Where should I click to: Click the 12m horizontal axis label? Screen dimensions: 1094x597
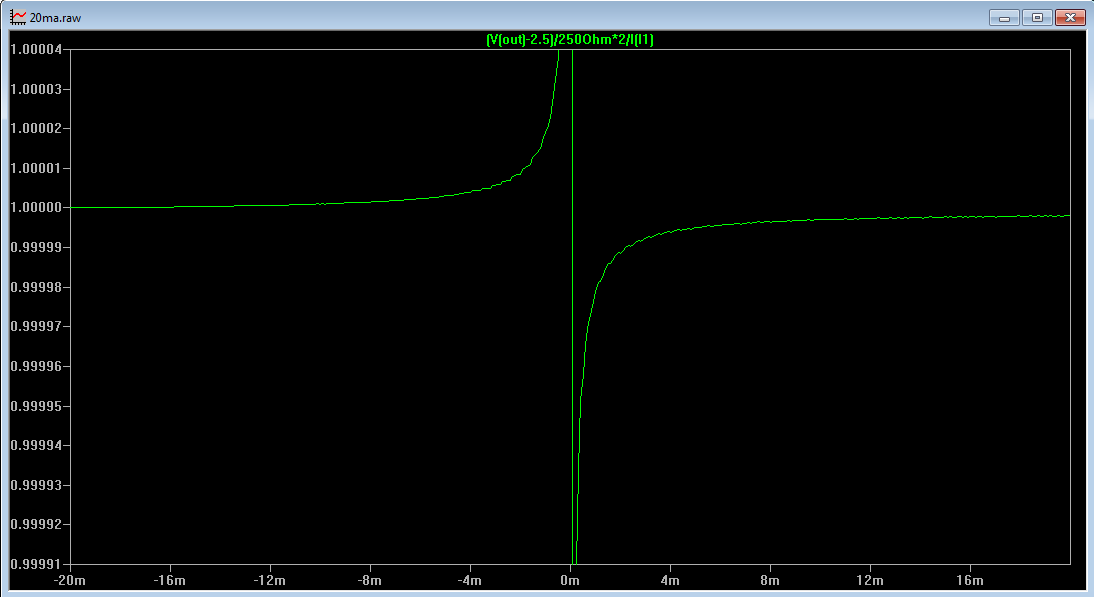coord(870,580)
